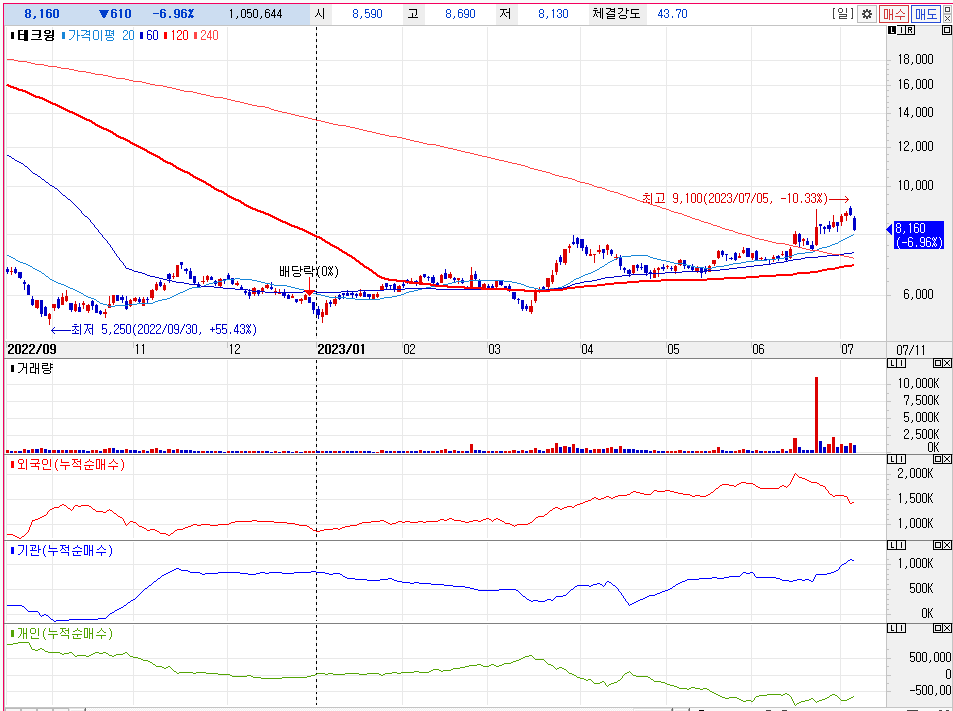Select the 60-day moving average legend

pos(152,36)
